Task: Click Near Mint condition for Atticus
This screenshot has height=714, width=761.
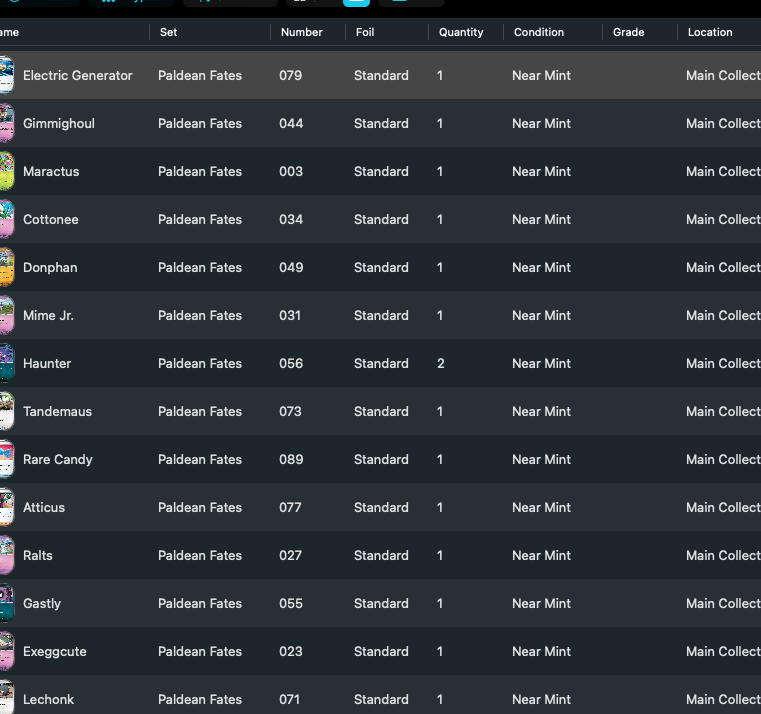Action: coord(541,507)
